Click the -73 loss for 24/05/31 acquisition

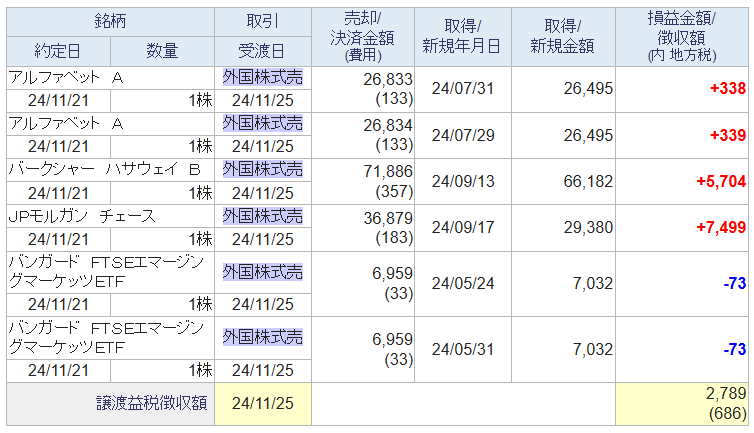(735, 350)
